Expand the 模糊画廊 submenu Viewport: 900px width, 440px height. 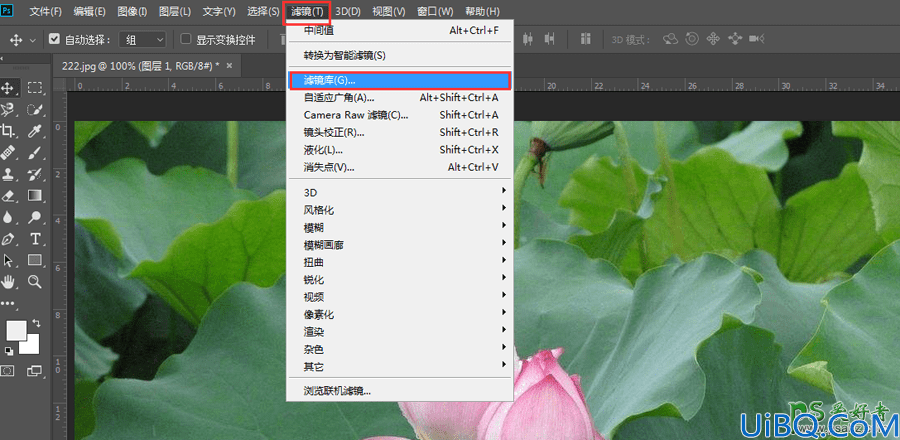[399, 245]
